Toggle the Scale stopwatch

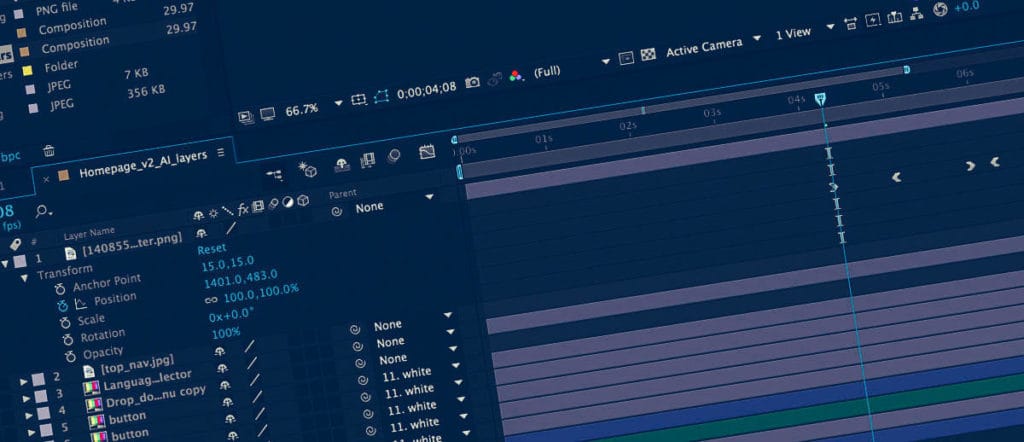pos(65,323)
